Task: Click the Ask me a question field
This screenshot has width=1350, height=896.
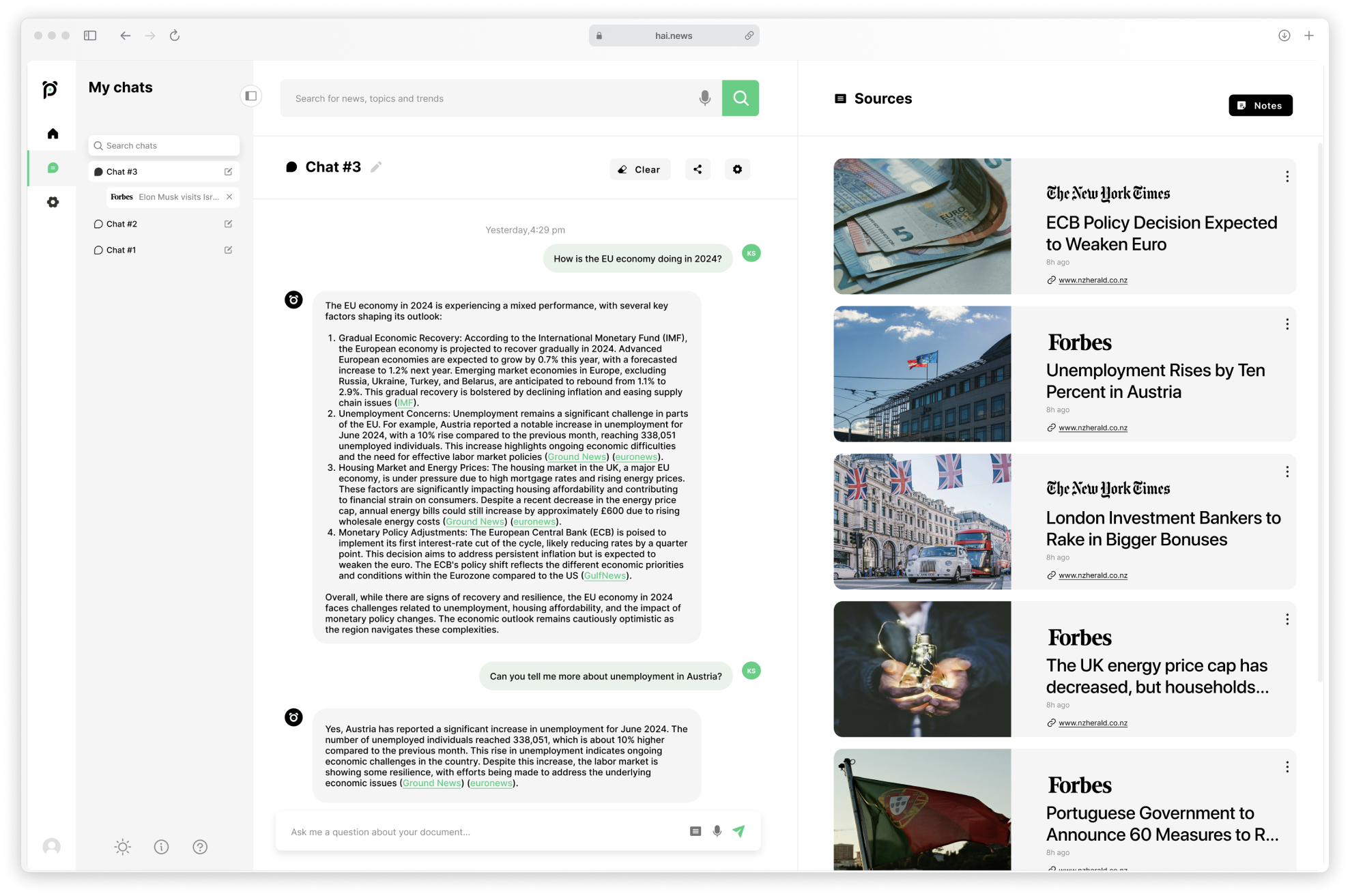Action: 483,832
